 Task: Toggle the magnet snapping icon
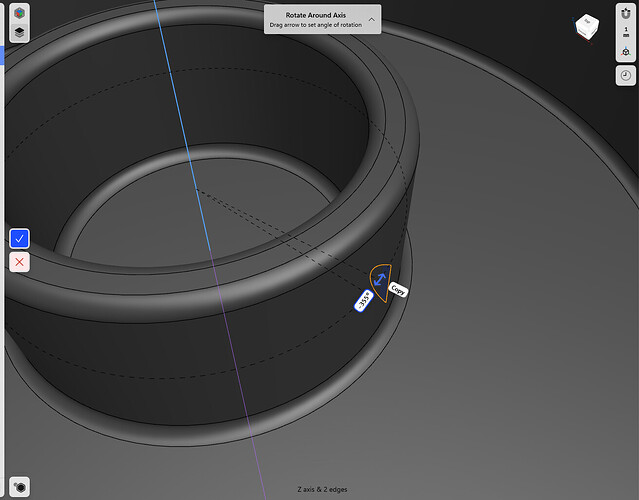click(x=626, y=14)
